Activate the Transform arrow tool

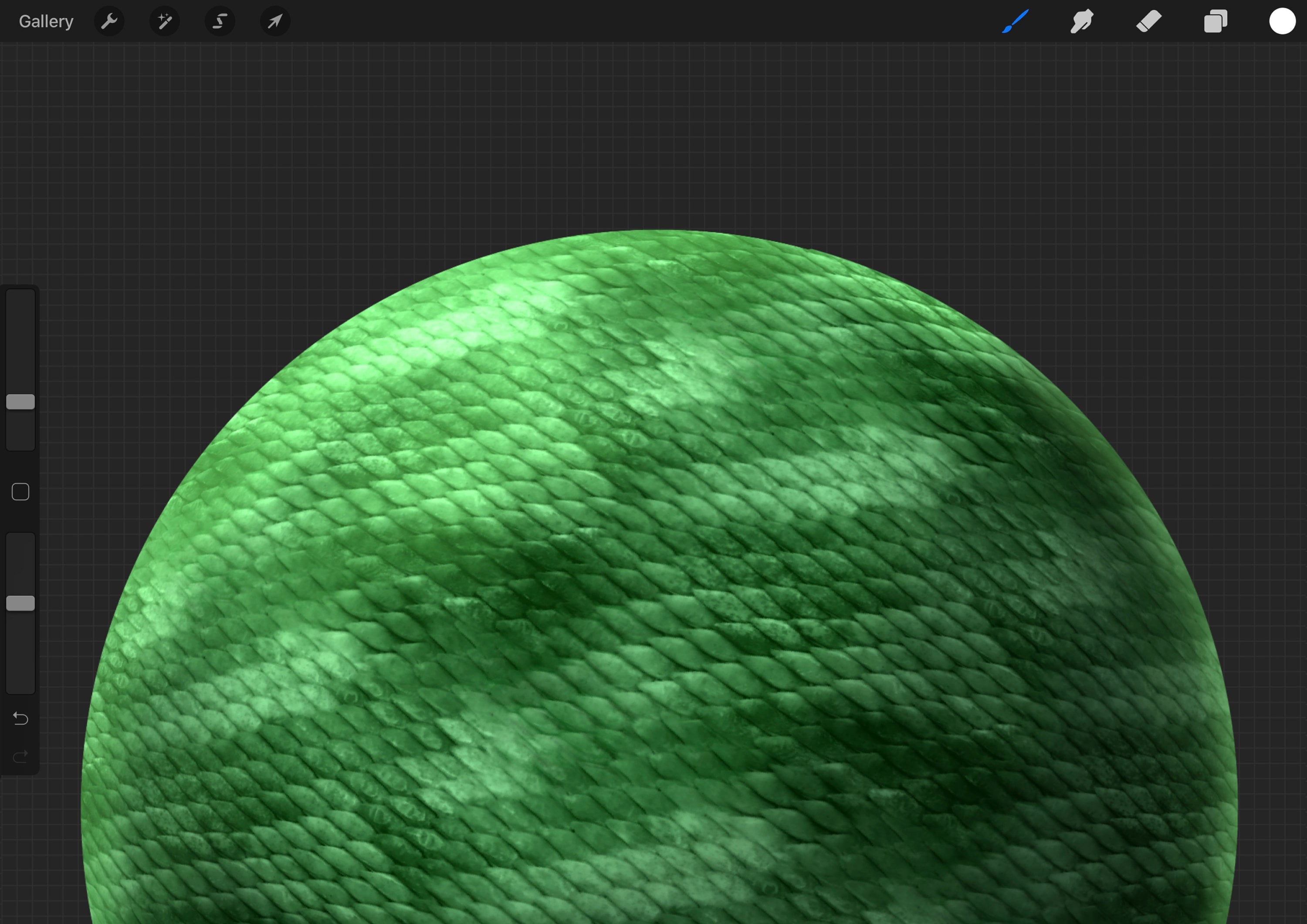[275, 21]
